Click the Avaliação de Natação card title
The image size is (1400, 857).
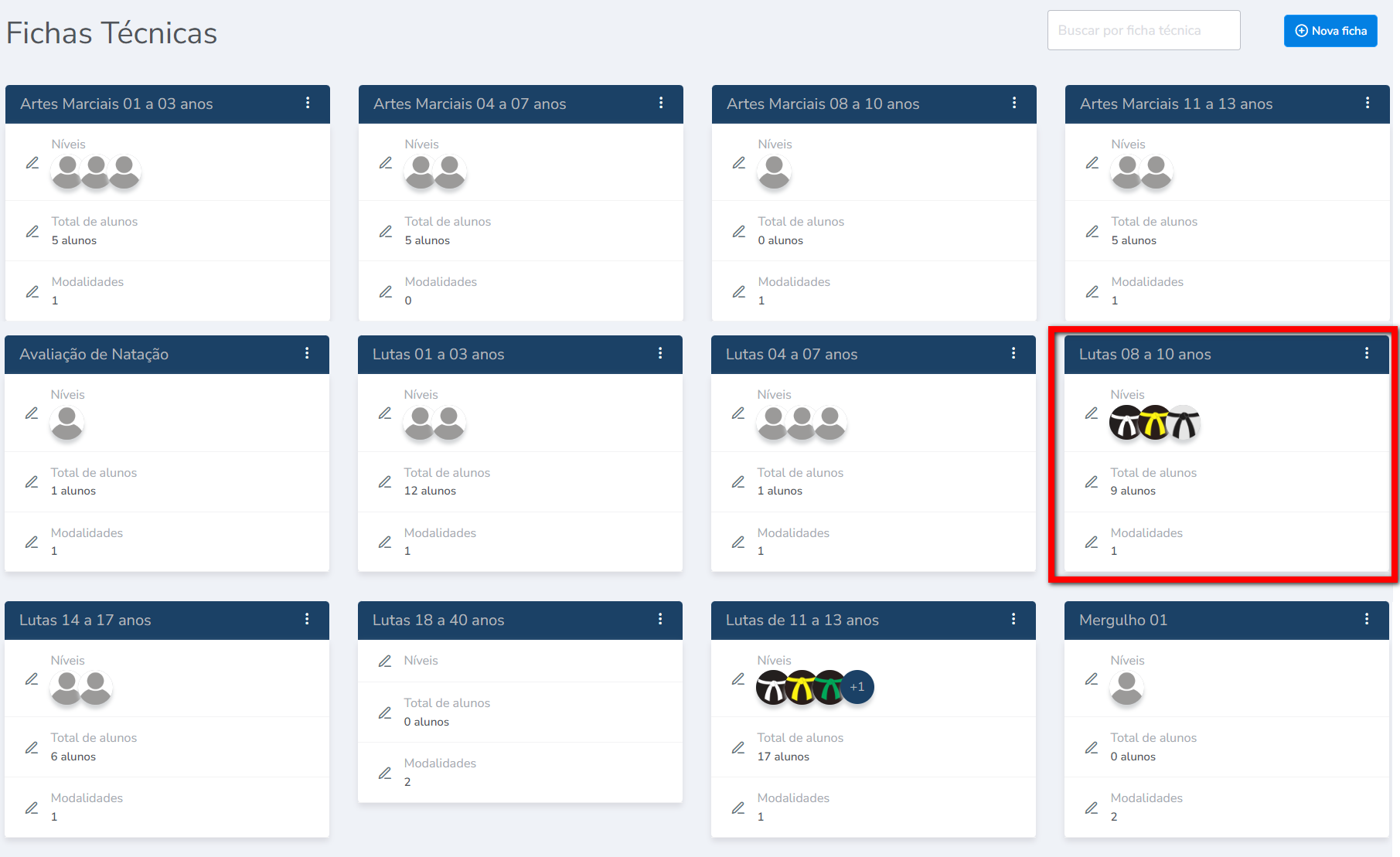94,354
